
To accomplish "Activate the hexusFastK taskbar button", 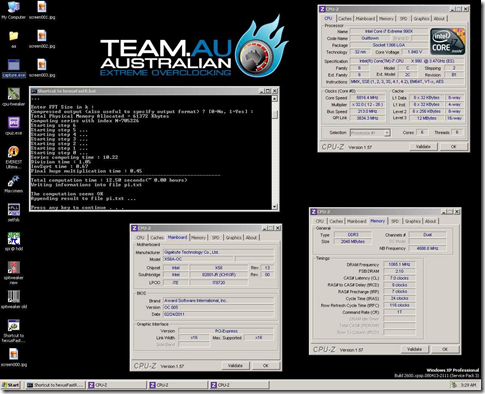I will pyautogui.click(x=55, y=385).
